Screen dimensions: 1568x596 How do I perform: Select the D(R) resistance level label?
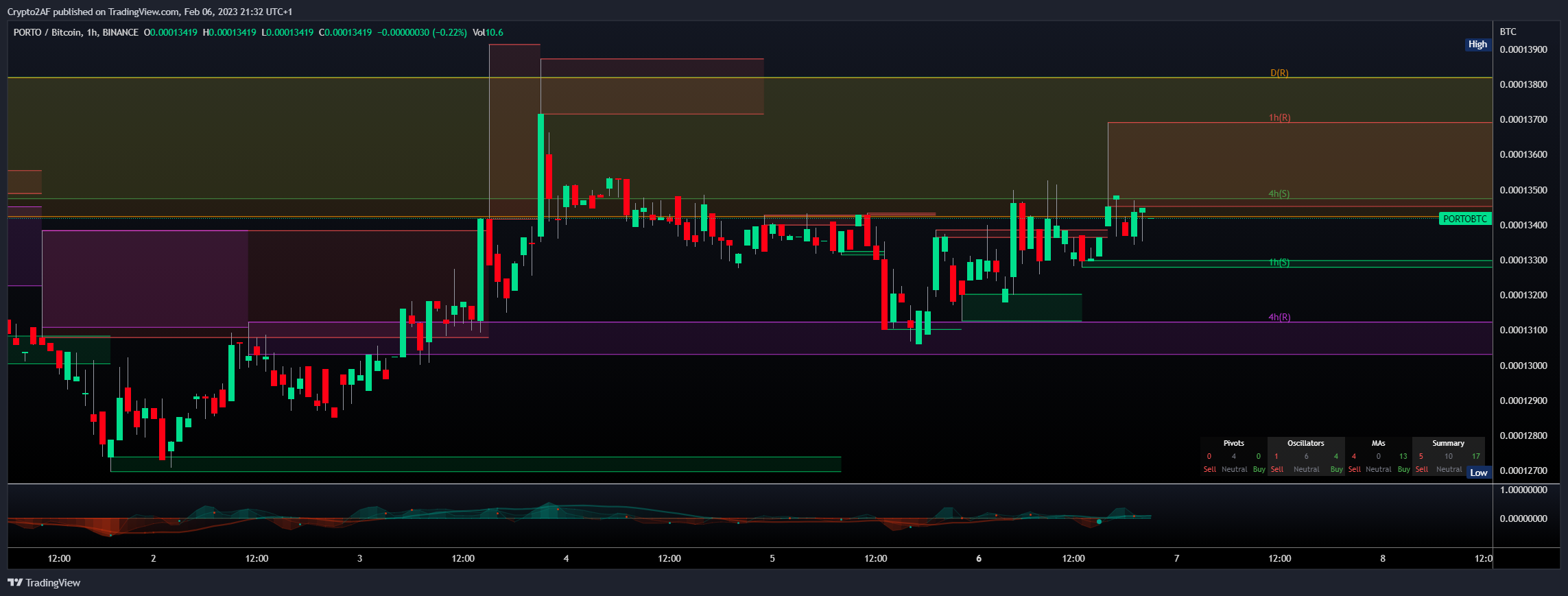click(x=1279, y=73)
